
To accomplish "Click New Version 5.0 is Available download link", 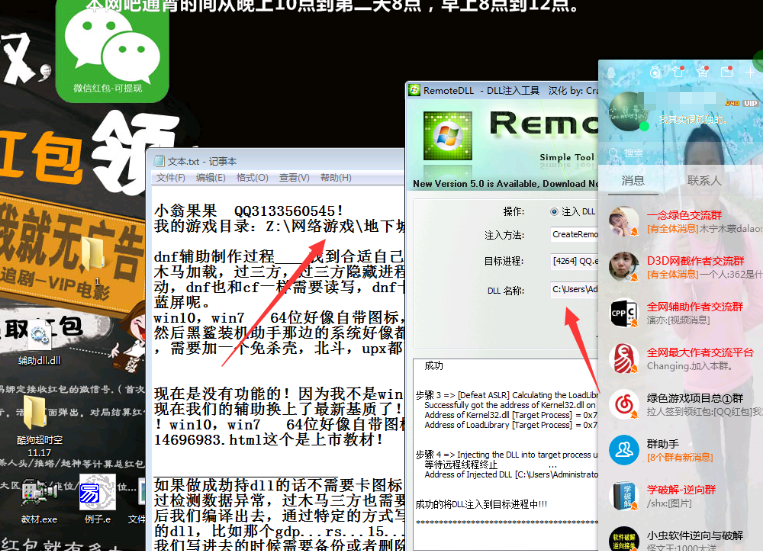I will [505, 184].
